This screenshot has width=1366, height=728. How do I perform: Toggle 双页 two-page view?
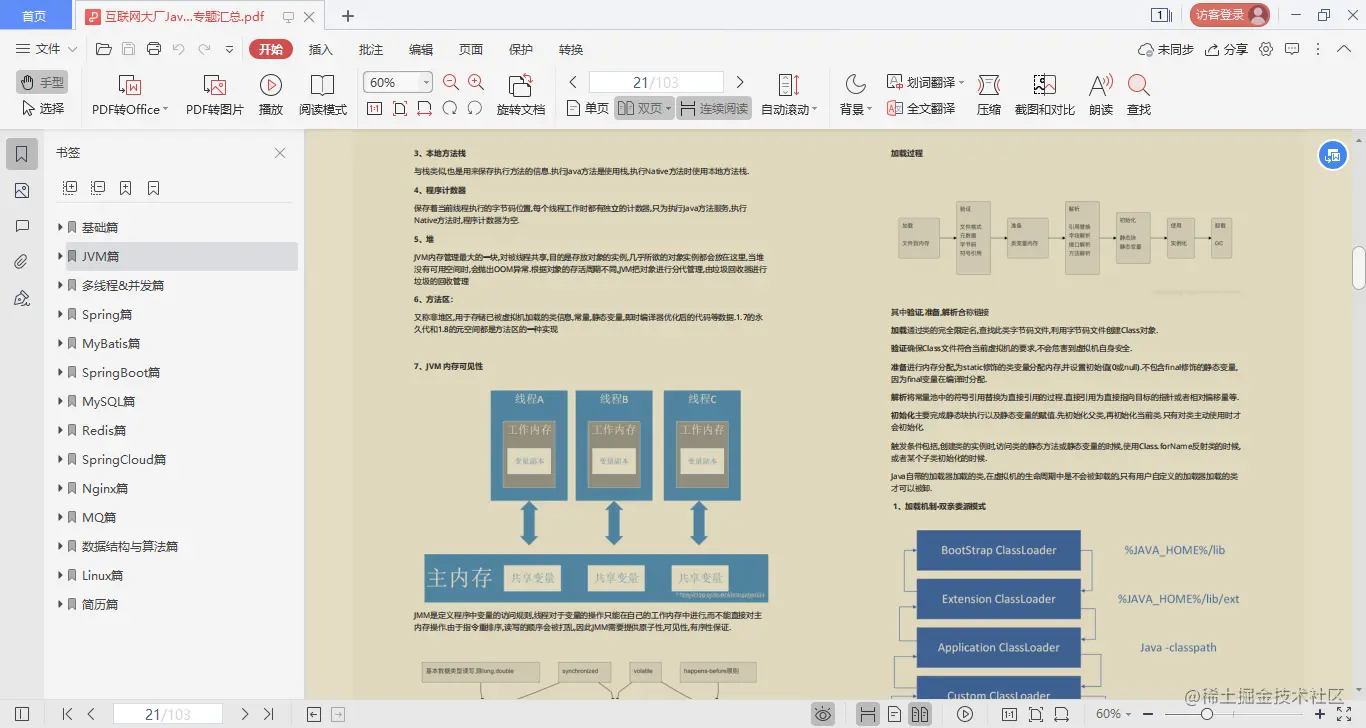point(643,108)
